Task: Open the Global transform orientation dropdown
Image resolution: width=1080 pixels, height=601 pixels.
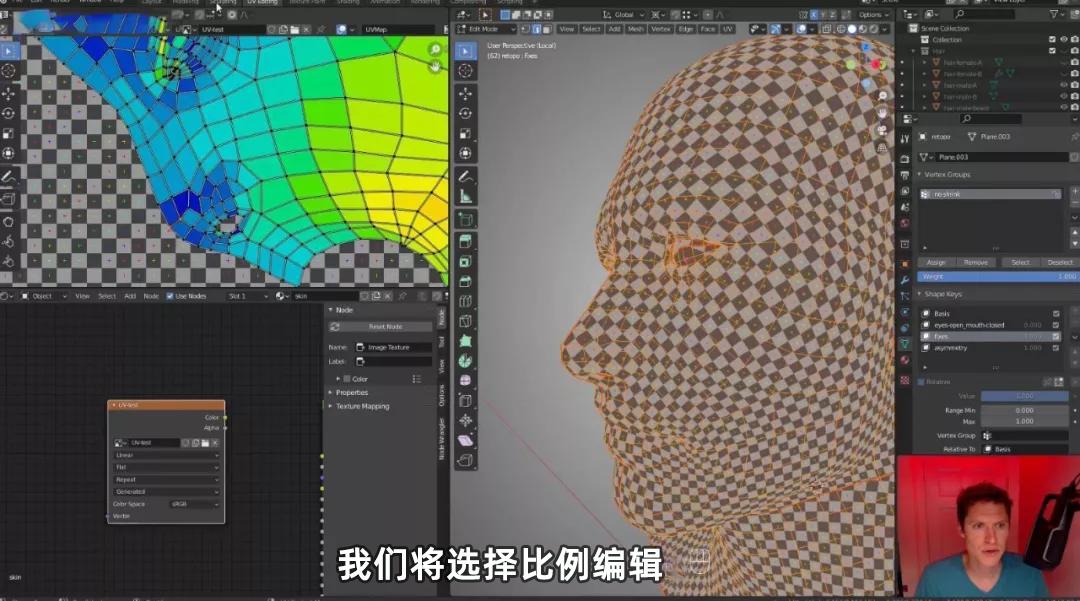Action: click(625, 13)
